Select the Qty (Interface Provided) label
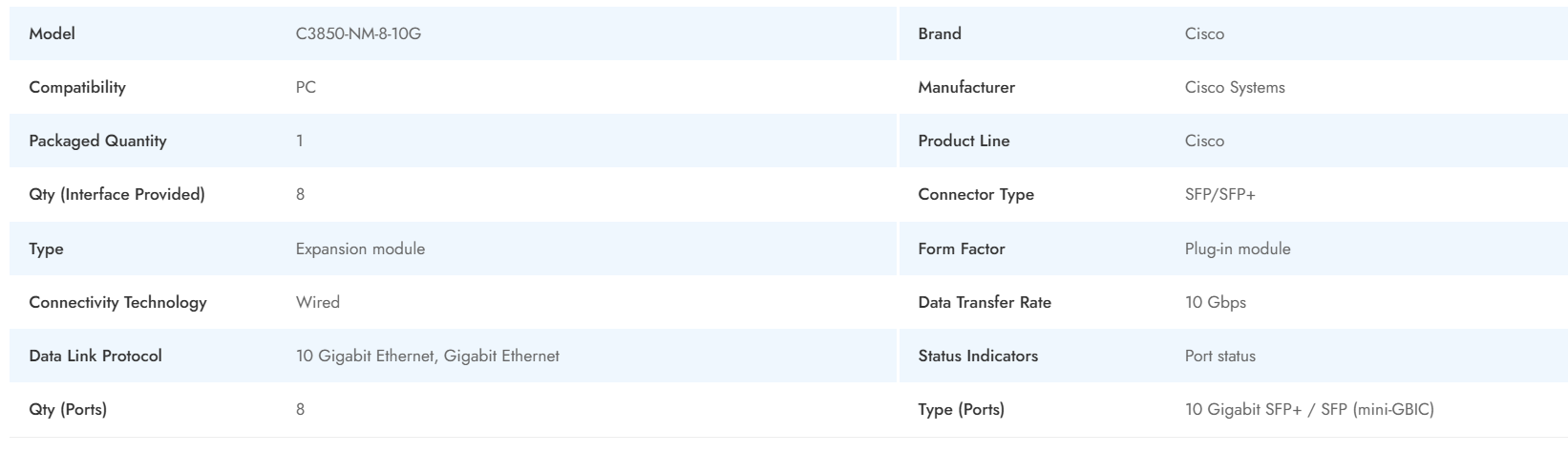This screenshot has width=1568, height=476. [x=117, y=194]
